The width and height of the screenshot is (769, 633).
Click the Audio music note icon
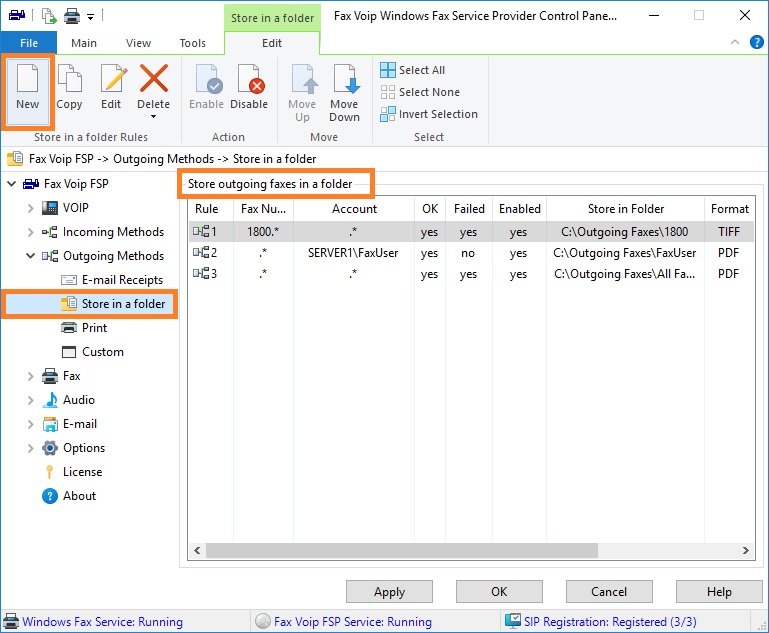(50, 400)
